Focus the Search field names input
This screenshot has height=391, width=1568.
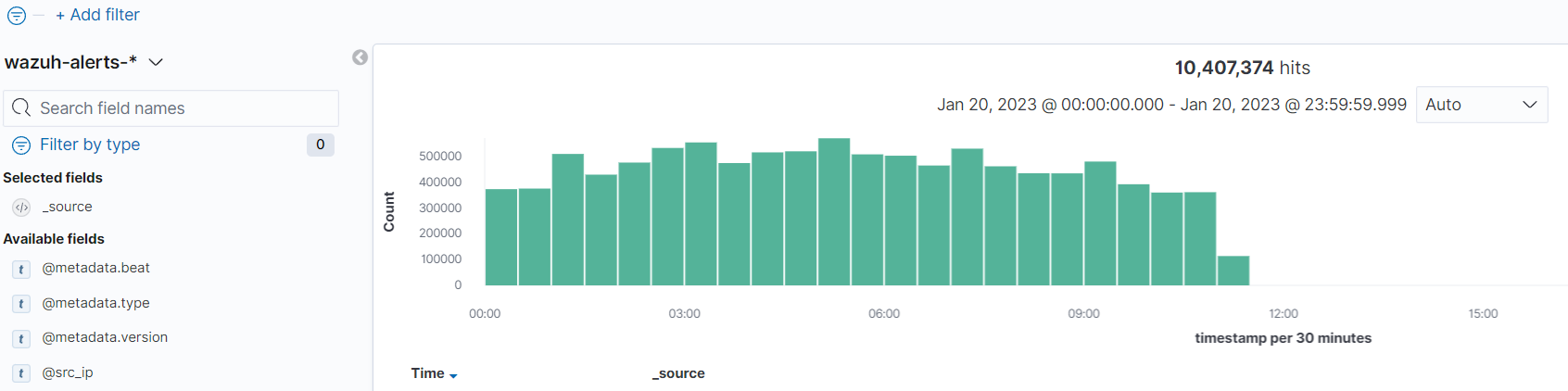[185, 108]
